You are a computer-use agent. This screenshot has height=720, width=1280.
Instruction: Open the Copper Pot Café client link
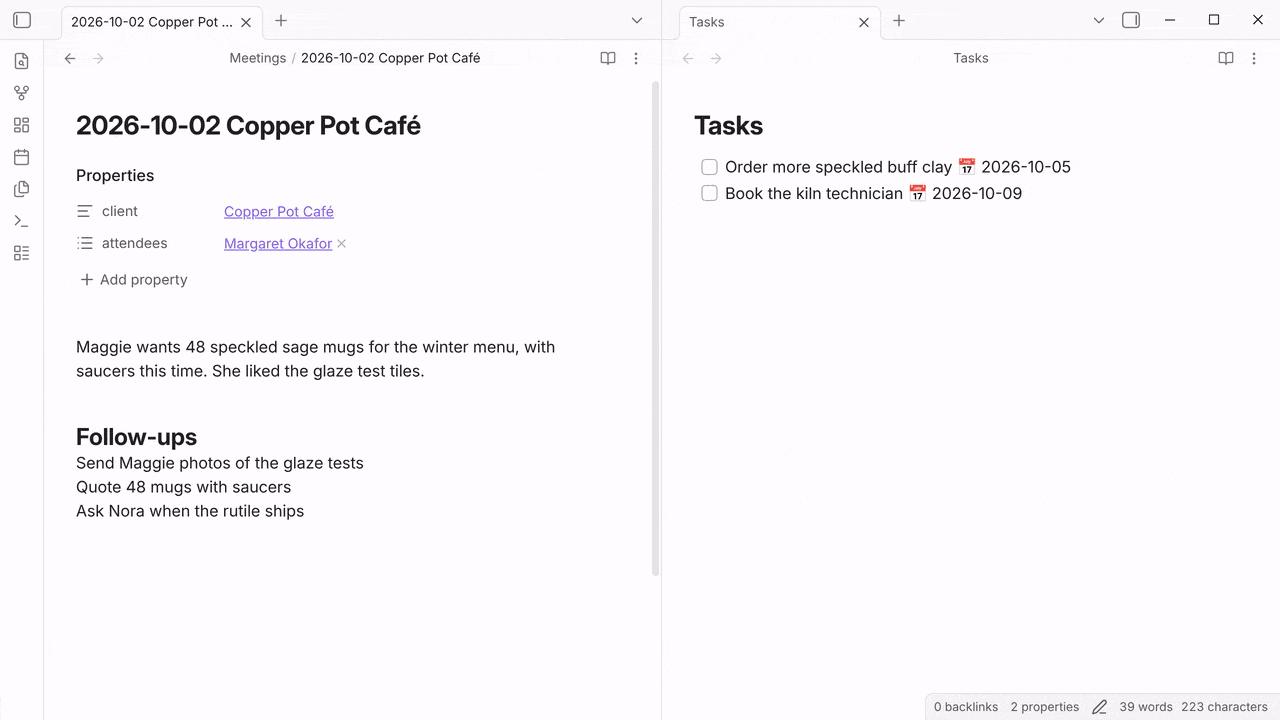coord(279,211)
